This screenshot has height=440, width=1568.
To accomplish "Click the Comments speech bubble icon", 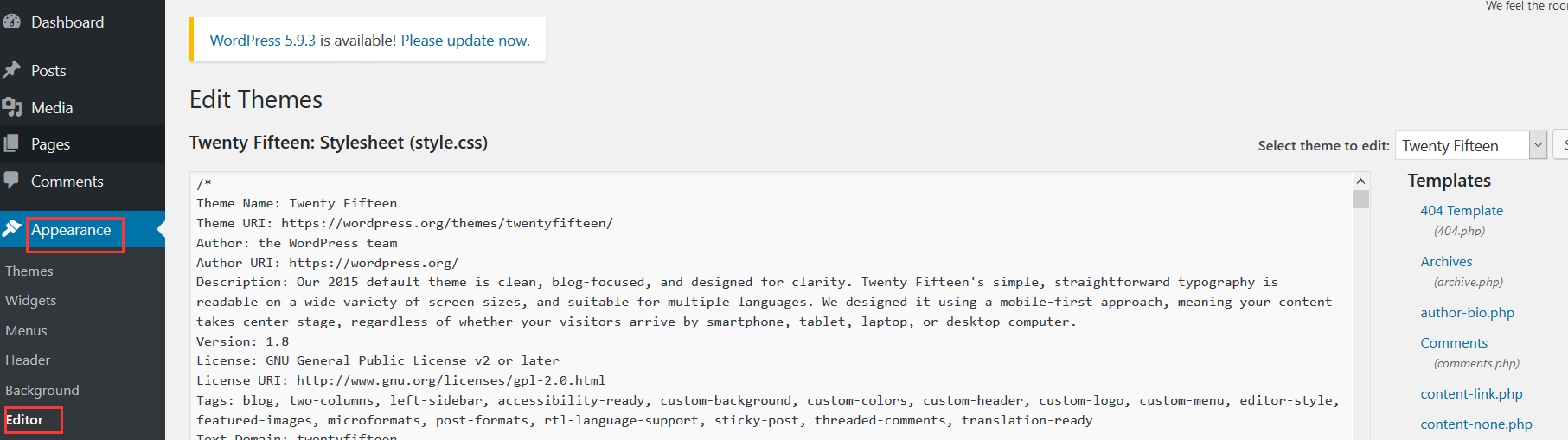I will 11,180.
